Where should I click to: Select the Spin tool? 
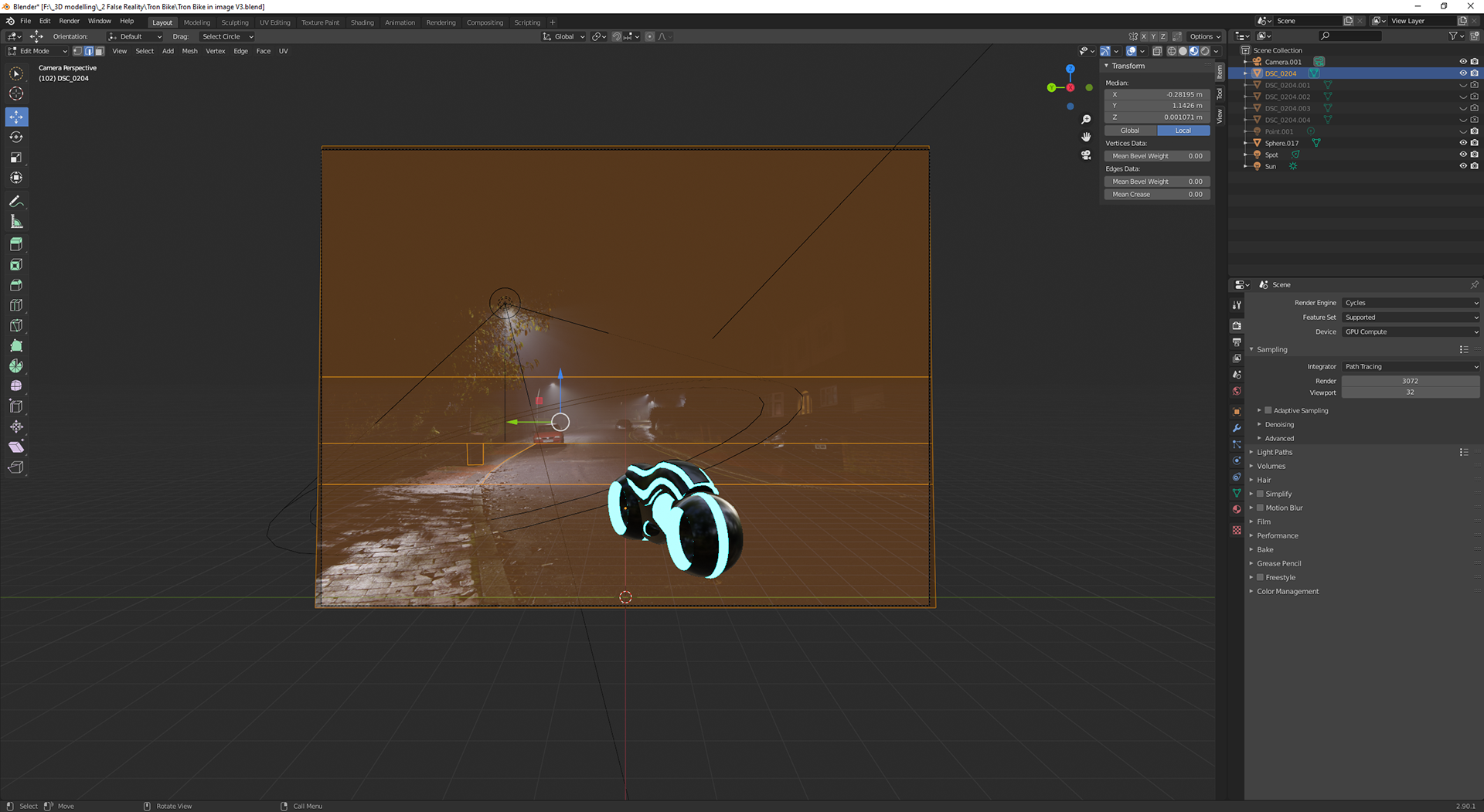point(16,366)
